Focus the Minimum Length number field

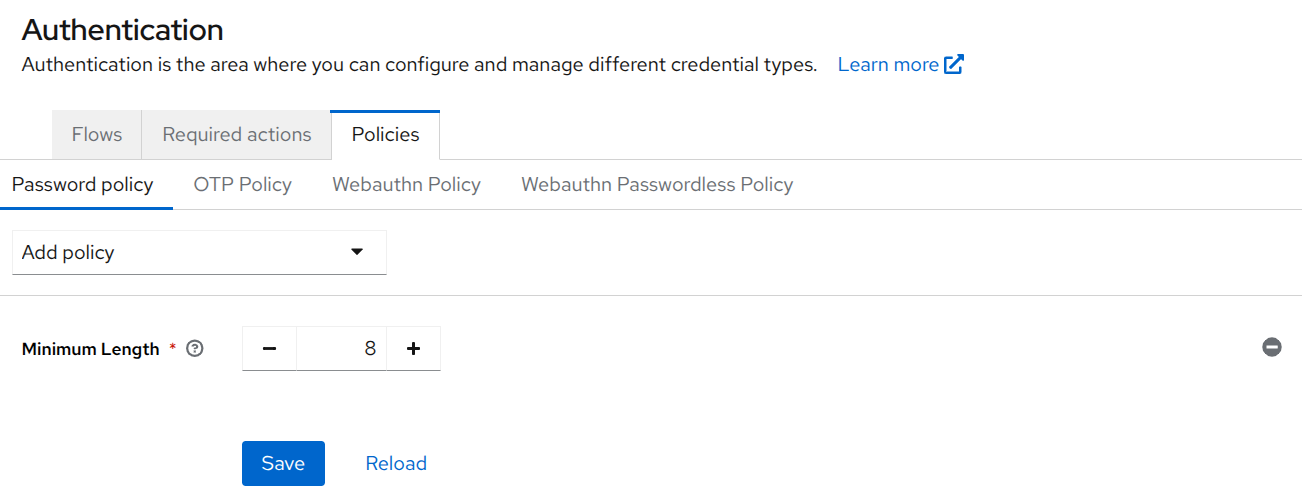(341, 349)
